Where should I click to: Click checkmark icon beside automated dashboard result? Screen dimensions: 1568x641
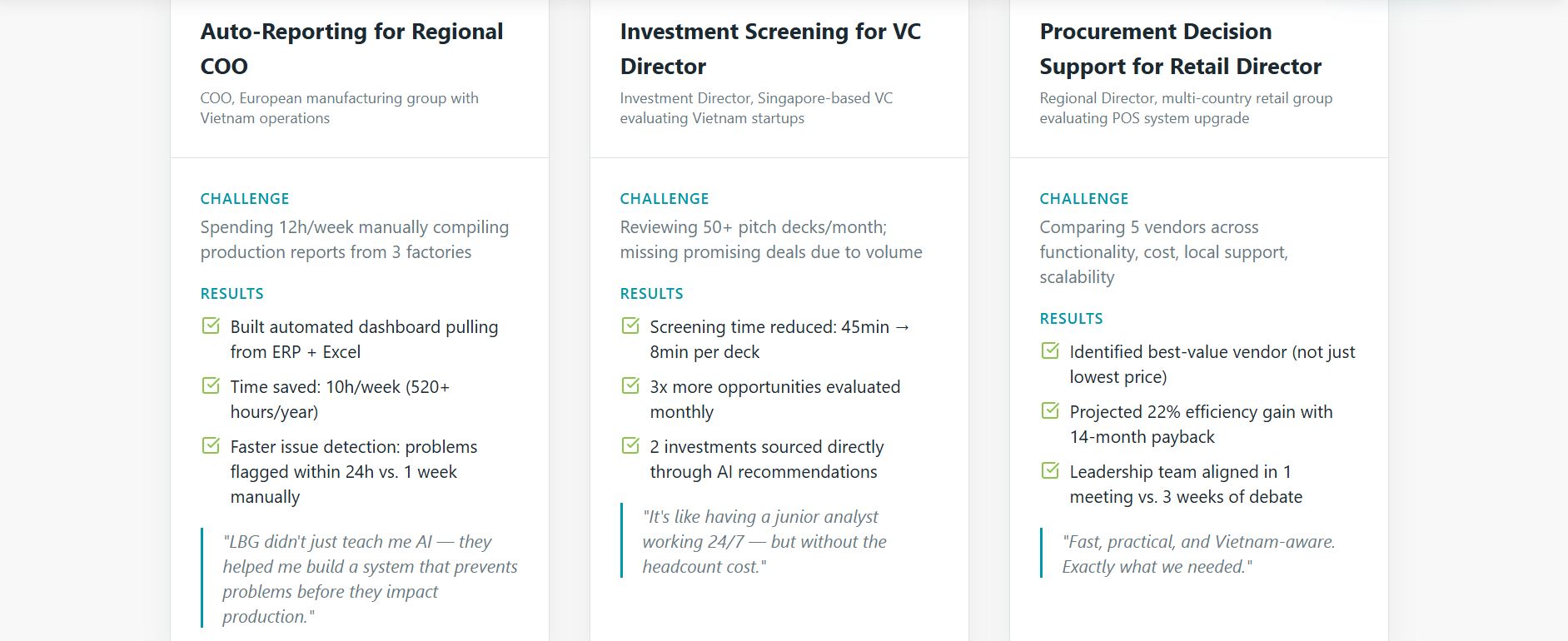point(211,325)
